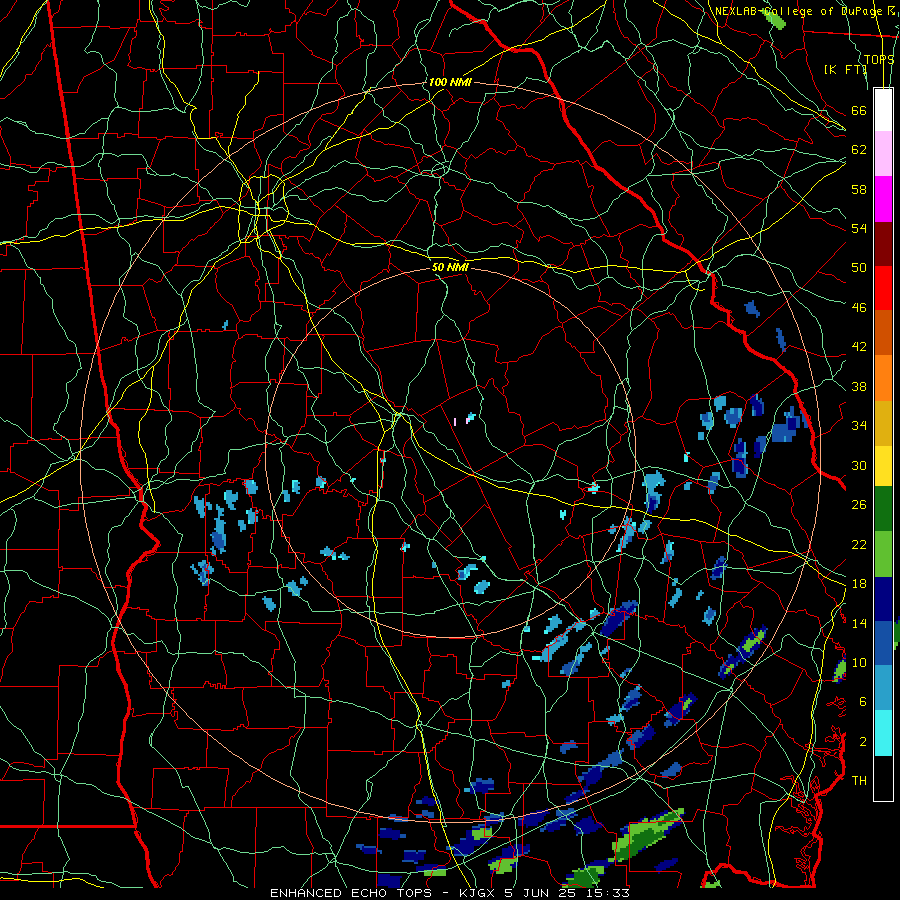Viewport: 900px width, 900px height.
Task: Click the dark red legend swatch
Action: [883, 244]
